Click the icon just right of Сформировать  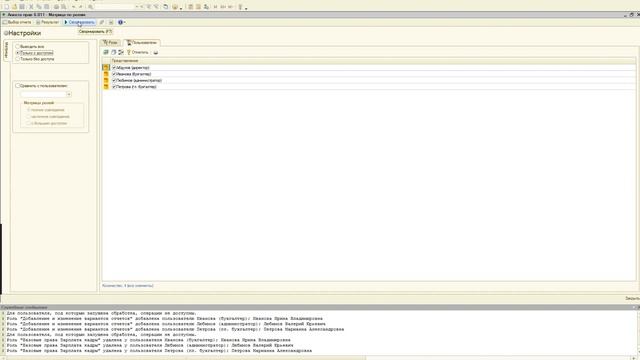102,22
